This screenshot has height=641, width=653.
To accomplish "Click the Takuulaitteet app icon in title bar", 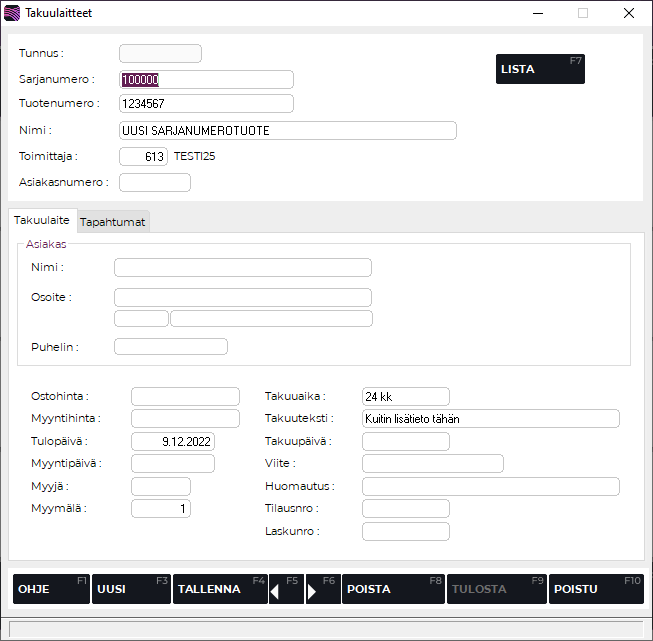I will pyautogui.click(x=12, y=13).
